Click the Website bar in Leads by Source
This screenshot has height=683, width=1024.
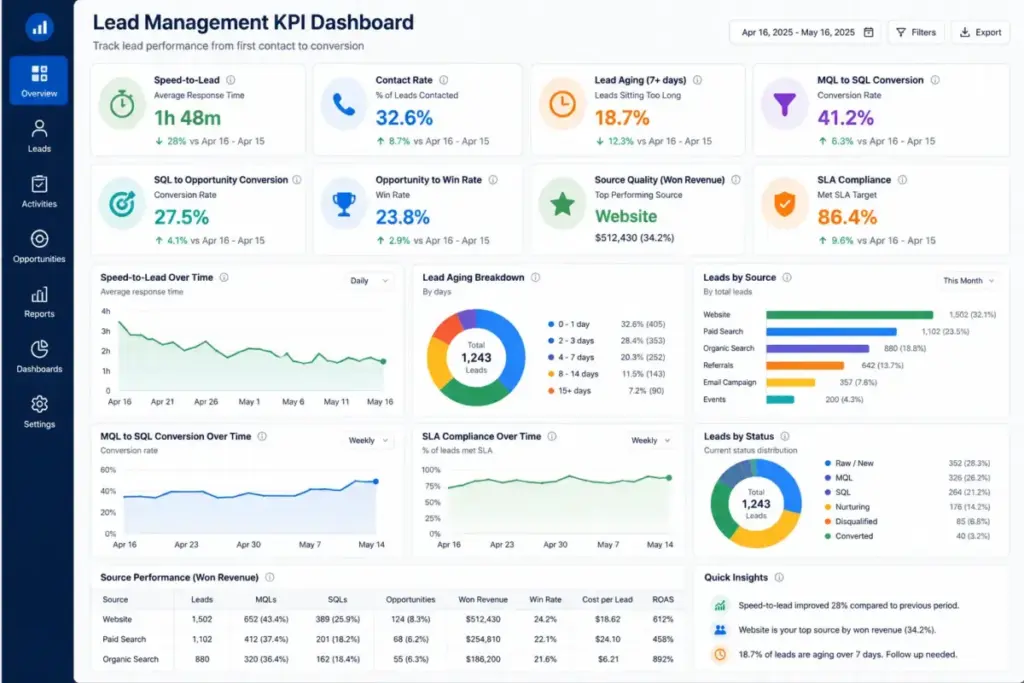pos(850,315)
